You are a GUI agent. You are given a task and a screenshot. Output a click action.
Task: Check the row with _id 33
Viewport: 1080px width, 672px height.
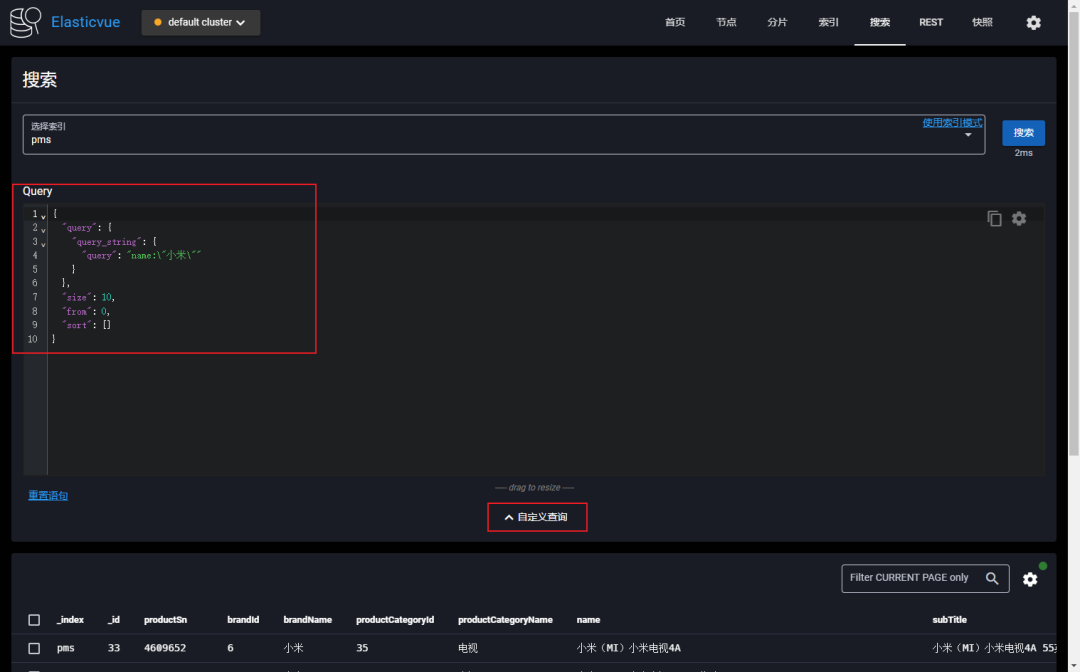point(34,648)
